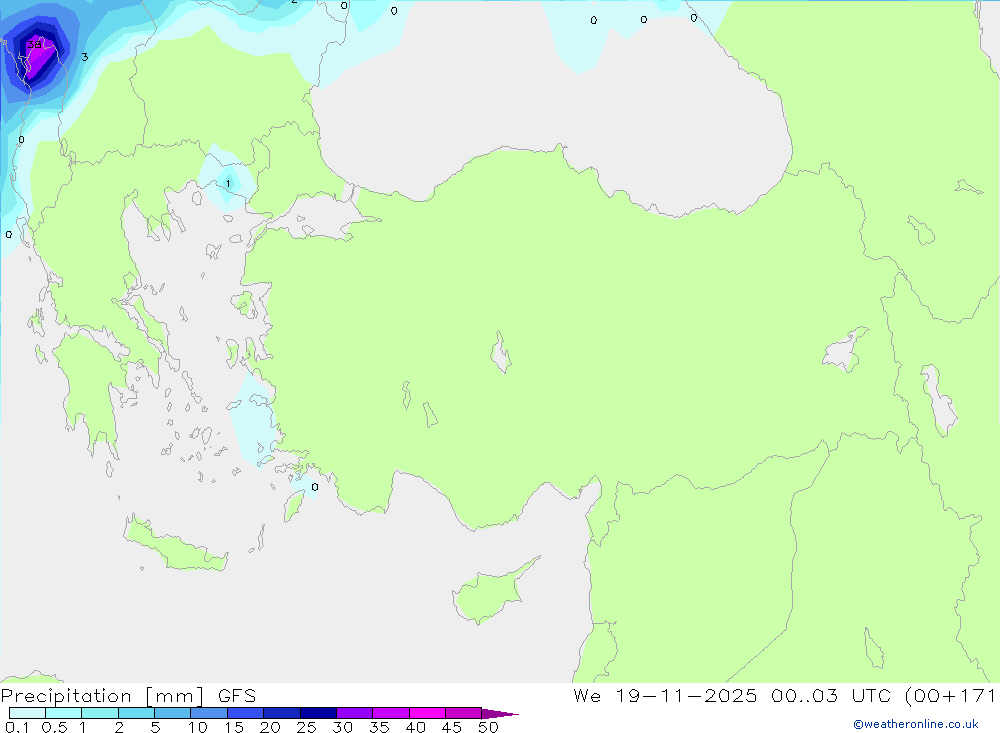Click the '50' legend scale label
This screenshot has height=733, width=1000.
click(488, 727)
